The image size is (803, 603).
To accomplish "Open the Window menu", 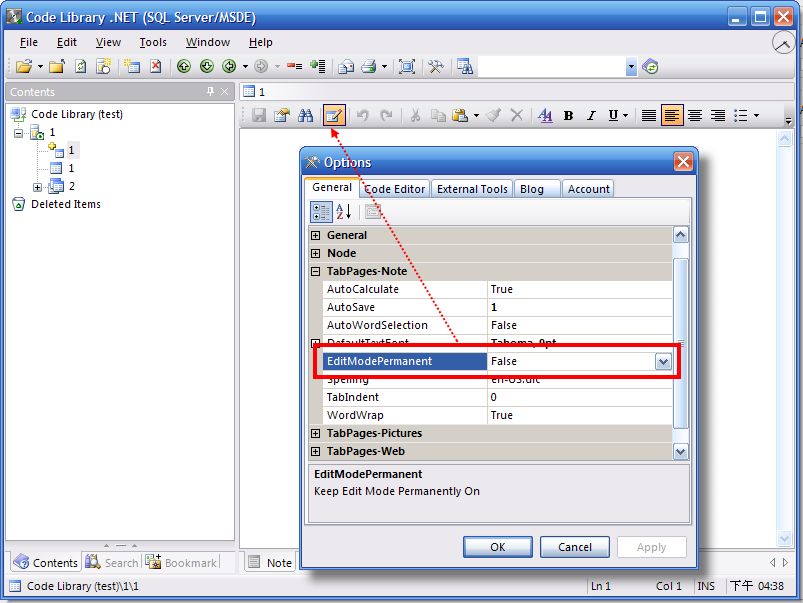I will point(208,43).
